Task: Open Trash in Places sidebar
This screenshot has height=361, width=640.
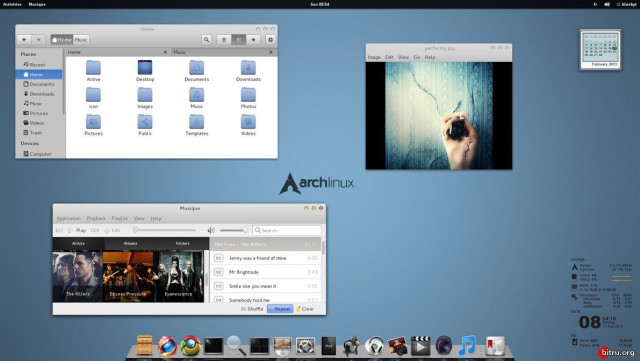Action: coord(39,133)
